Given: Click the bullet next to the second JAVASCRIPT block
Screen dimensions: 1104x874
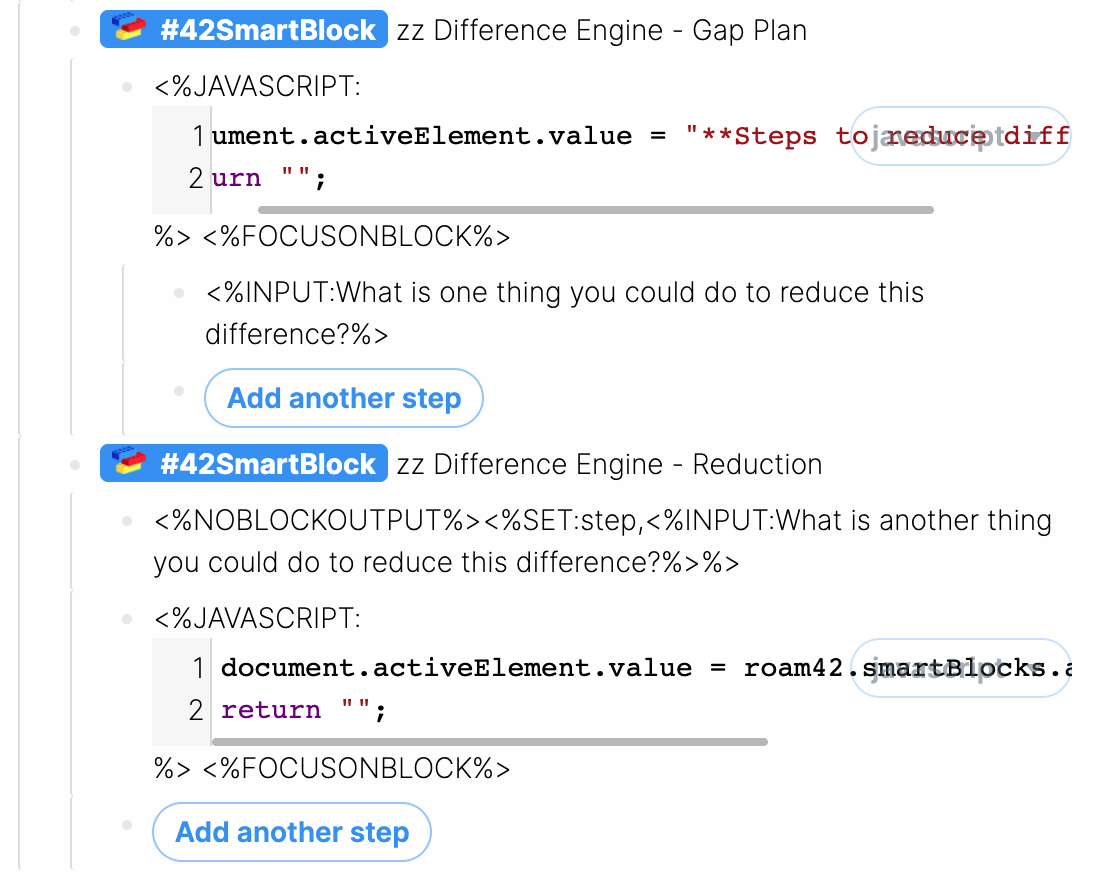Looking at the screenshot, I should [126, 618].
